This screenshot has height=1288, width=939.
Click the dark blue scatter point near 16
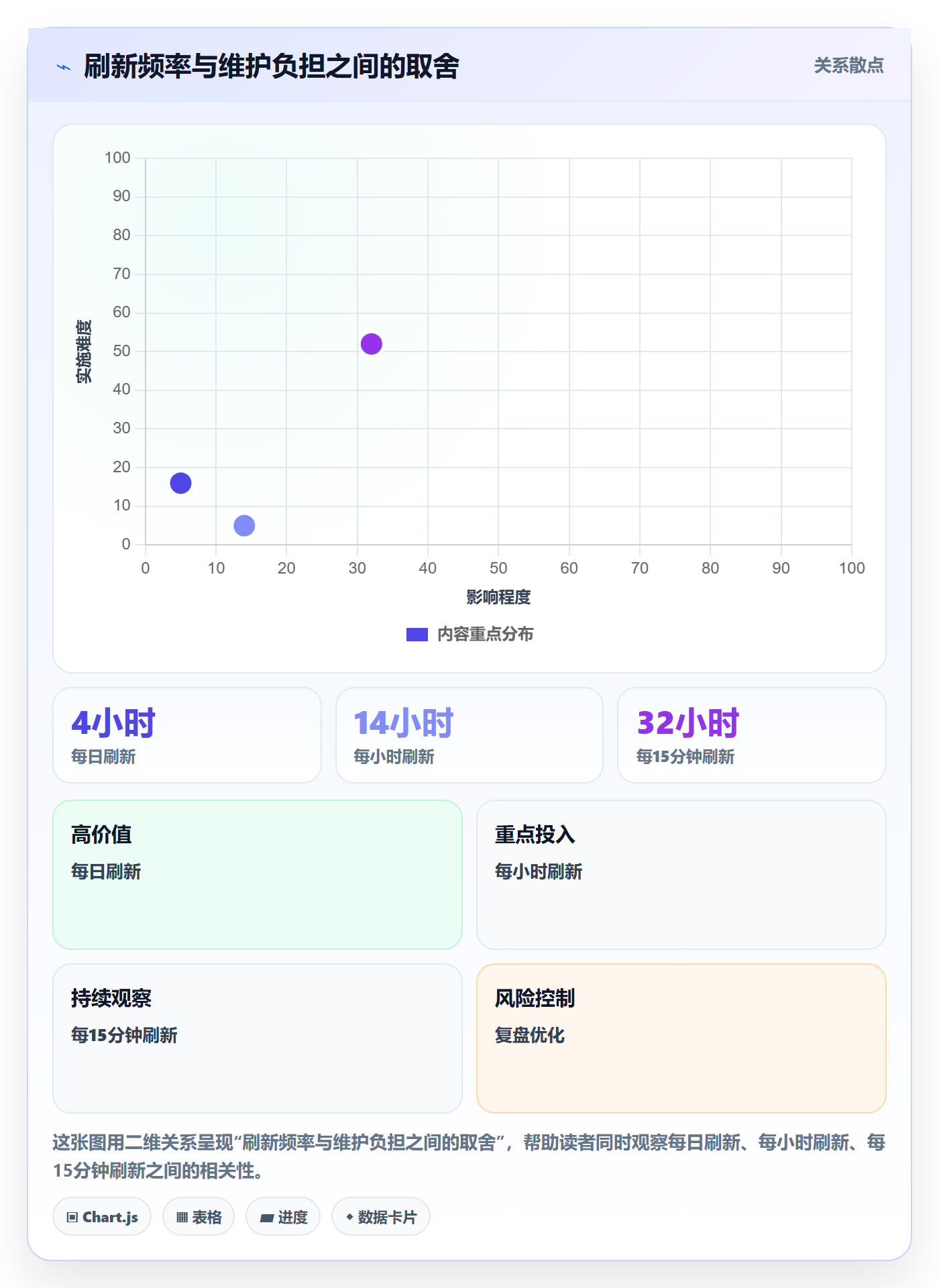click(180, 483)
